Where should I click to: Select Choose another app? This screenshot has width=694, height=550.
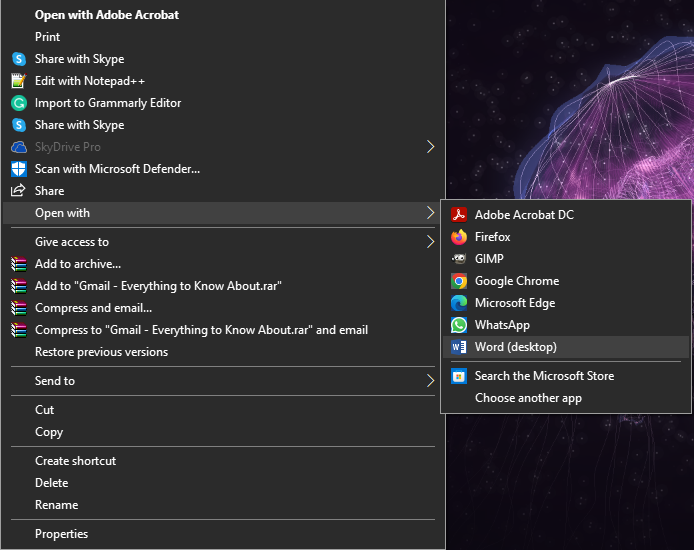[x=566, y=398]
